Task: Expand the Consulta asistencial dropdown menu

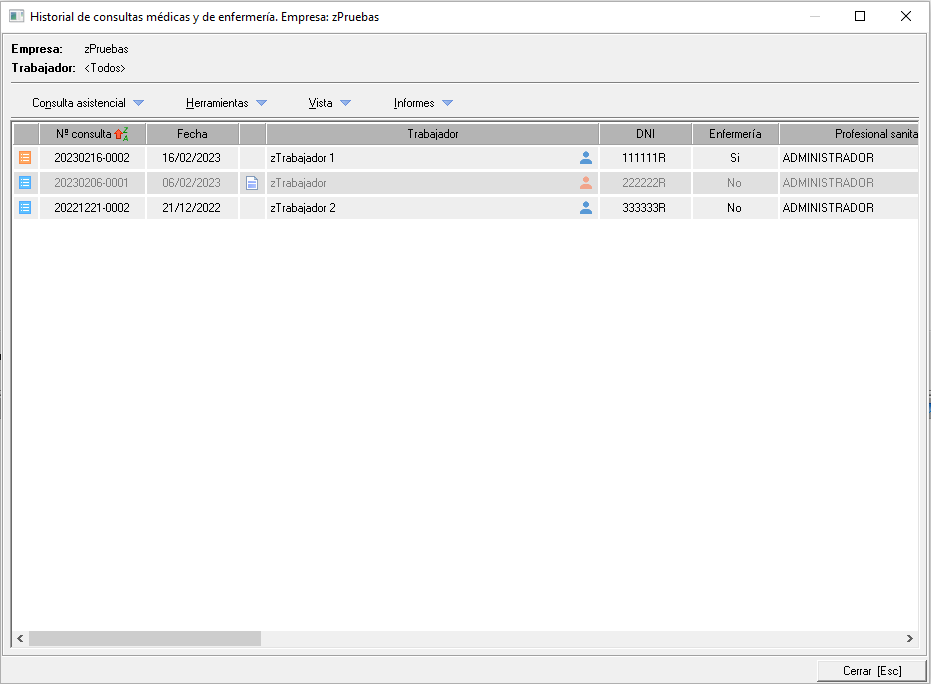Action: (x=88, y=103)
